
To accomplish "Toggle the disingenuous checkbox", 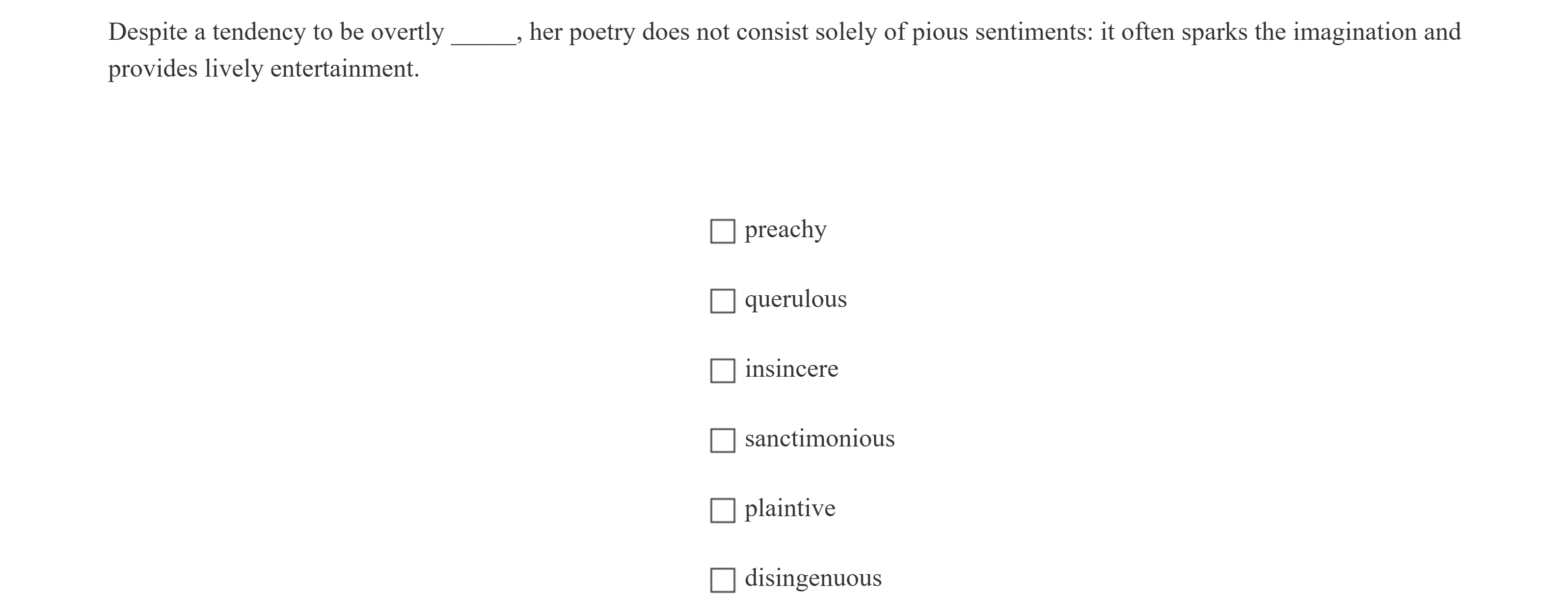I will click(722, 580).
